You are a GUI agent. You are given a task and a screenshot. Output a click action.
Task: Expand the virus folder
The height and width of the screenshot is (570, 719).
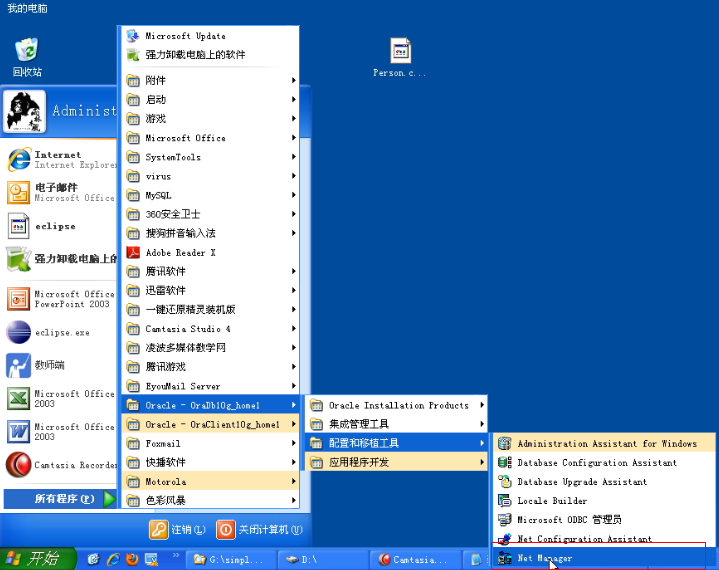210,176
